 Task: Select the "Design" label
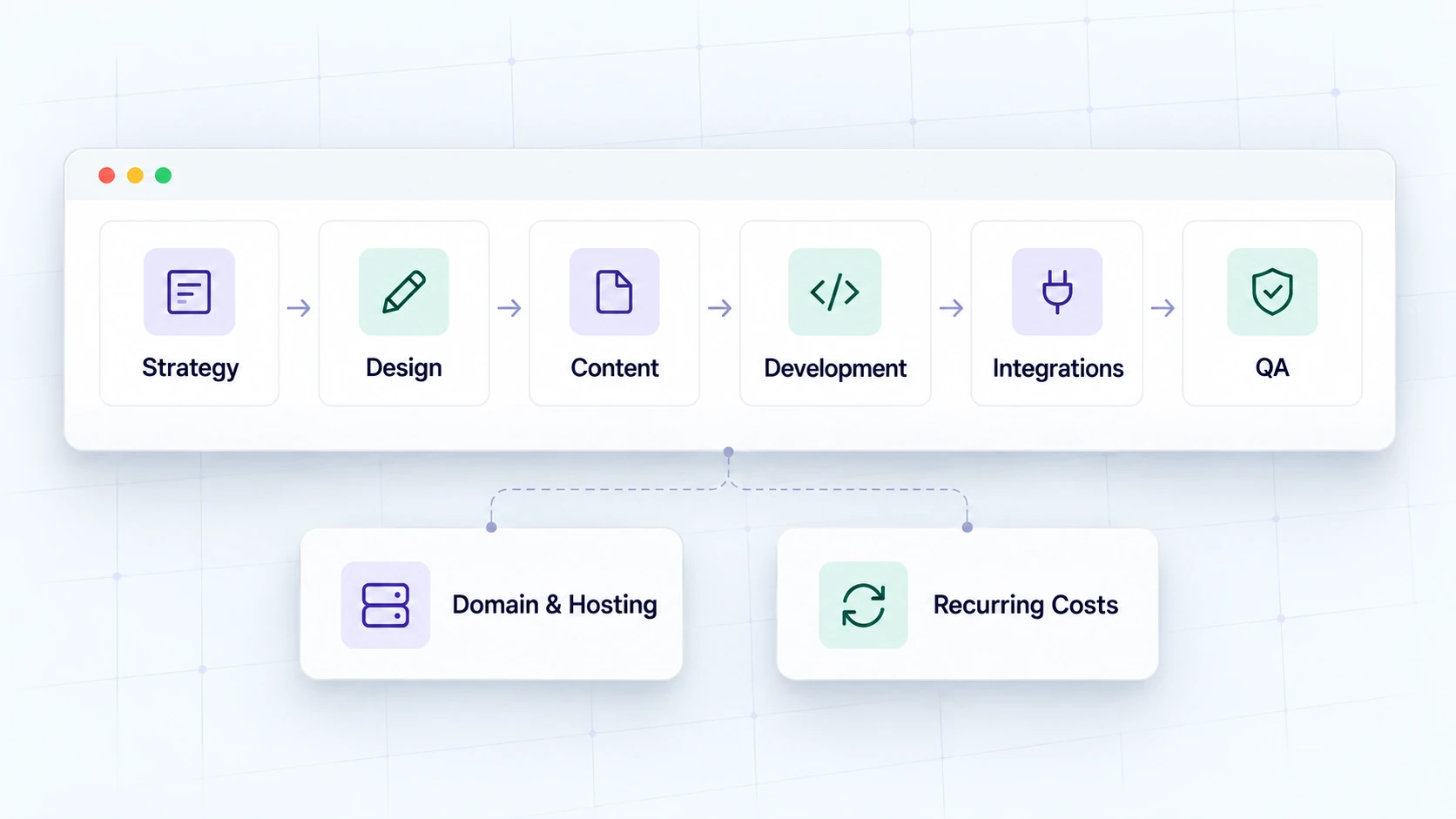(404, 368)
